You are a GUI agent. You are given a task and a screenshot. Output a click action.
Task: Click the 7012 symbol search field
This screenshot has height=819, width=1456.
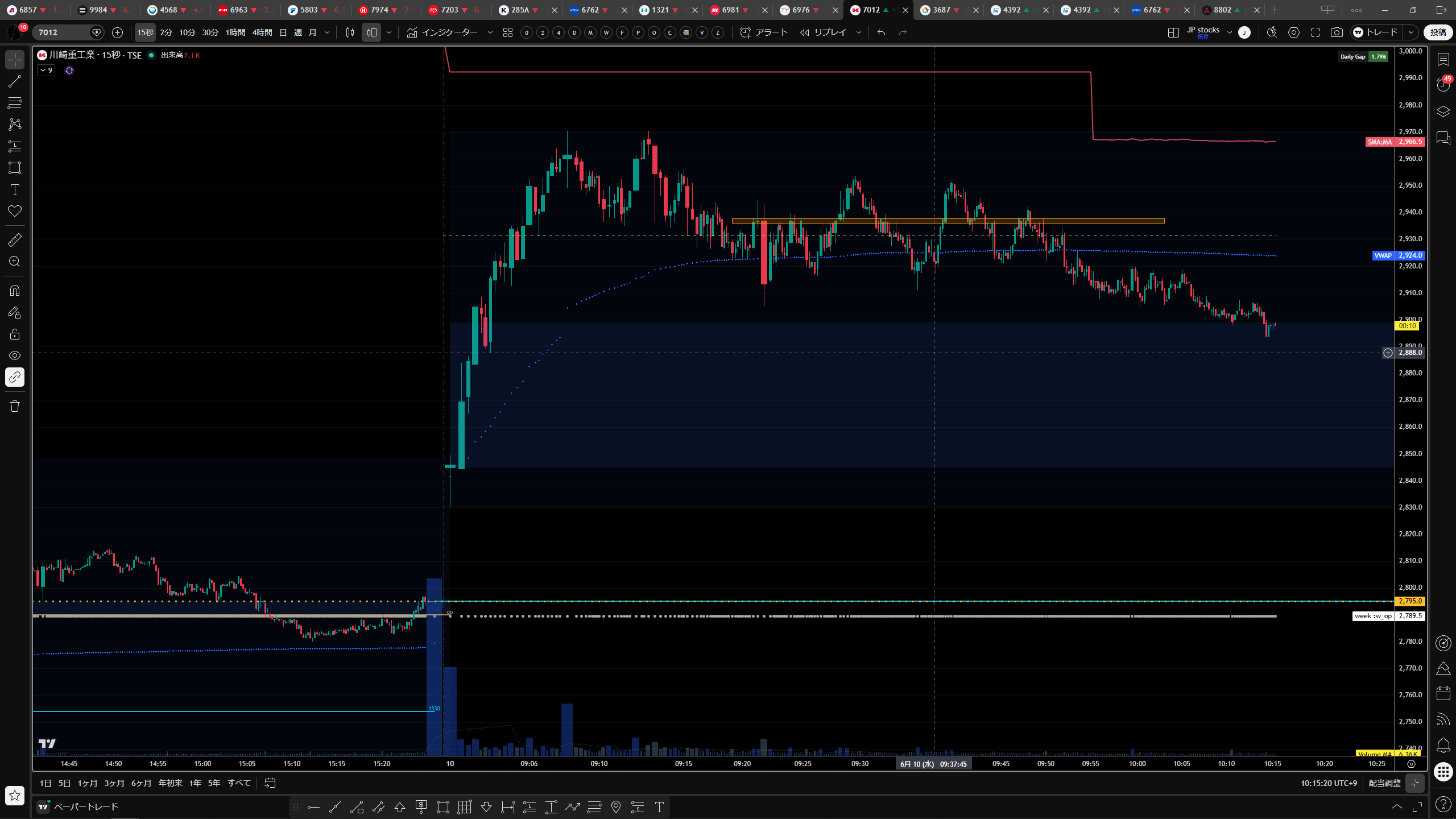click(x=64, y=32)
